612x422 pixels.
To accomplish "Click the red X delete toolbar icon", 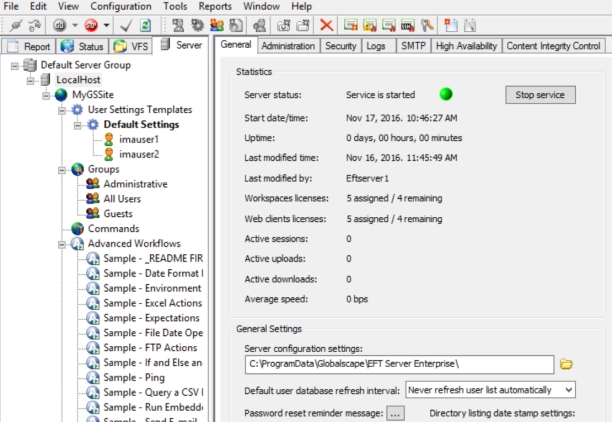I will pyautogui.click(x=327, y=25).
